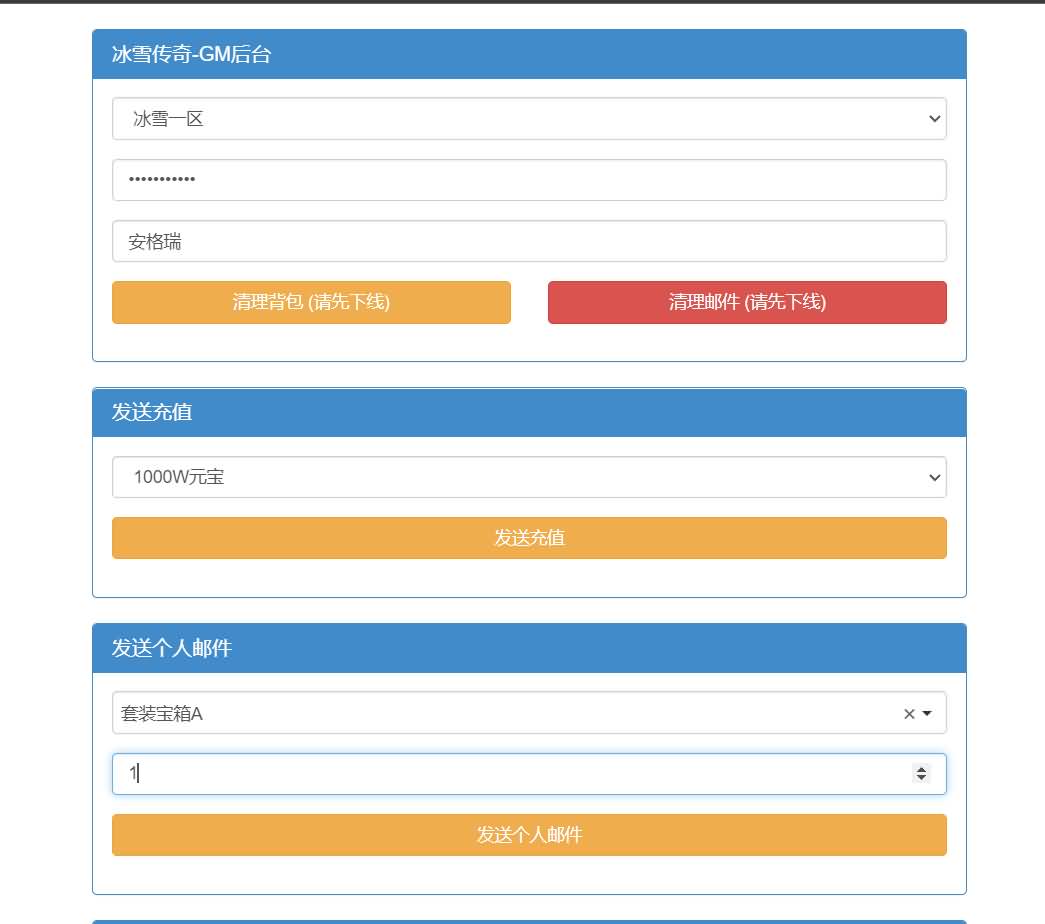1045x924 pixels.
Task: Click the orange 发送充值 button
Action: click(x=528, y=538)
